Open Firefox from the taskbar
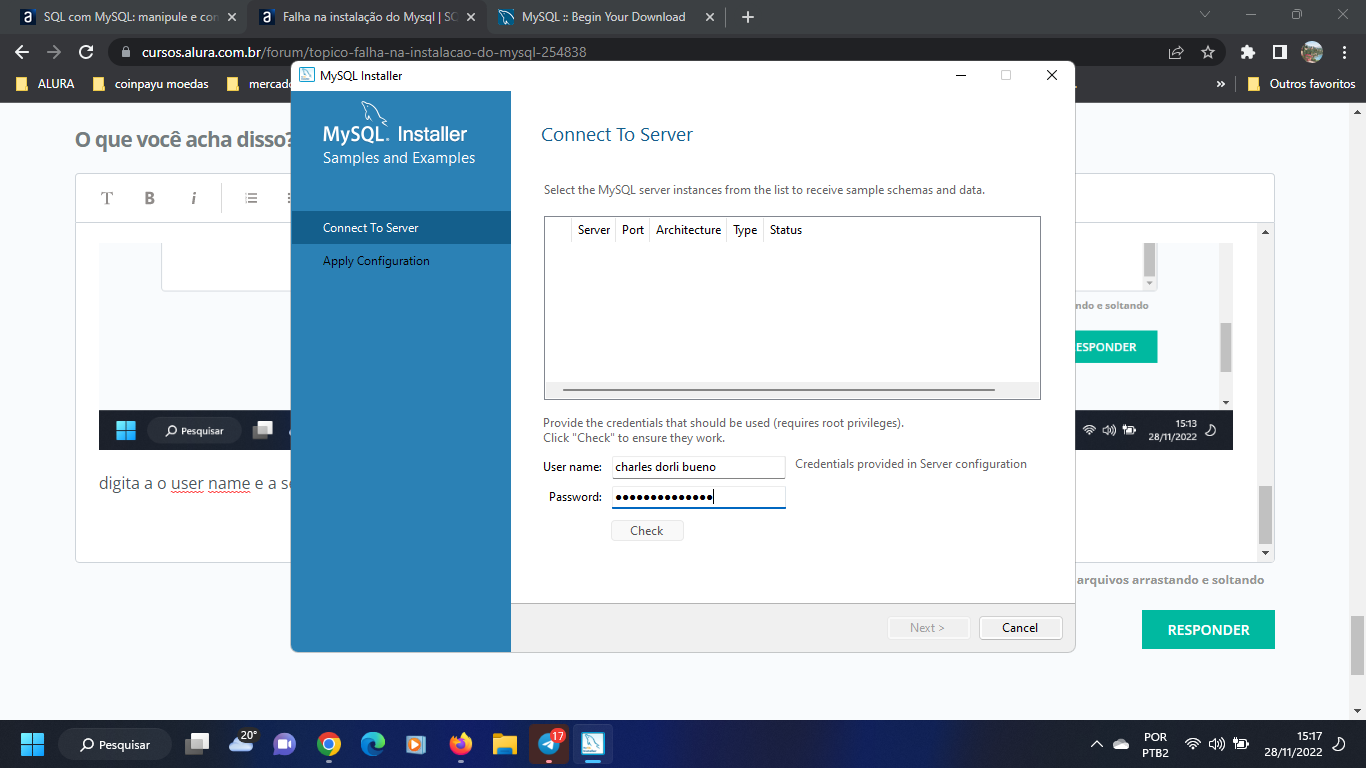1366x768 pixels. 460,744
